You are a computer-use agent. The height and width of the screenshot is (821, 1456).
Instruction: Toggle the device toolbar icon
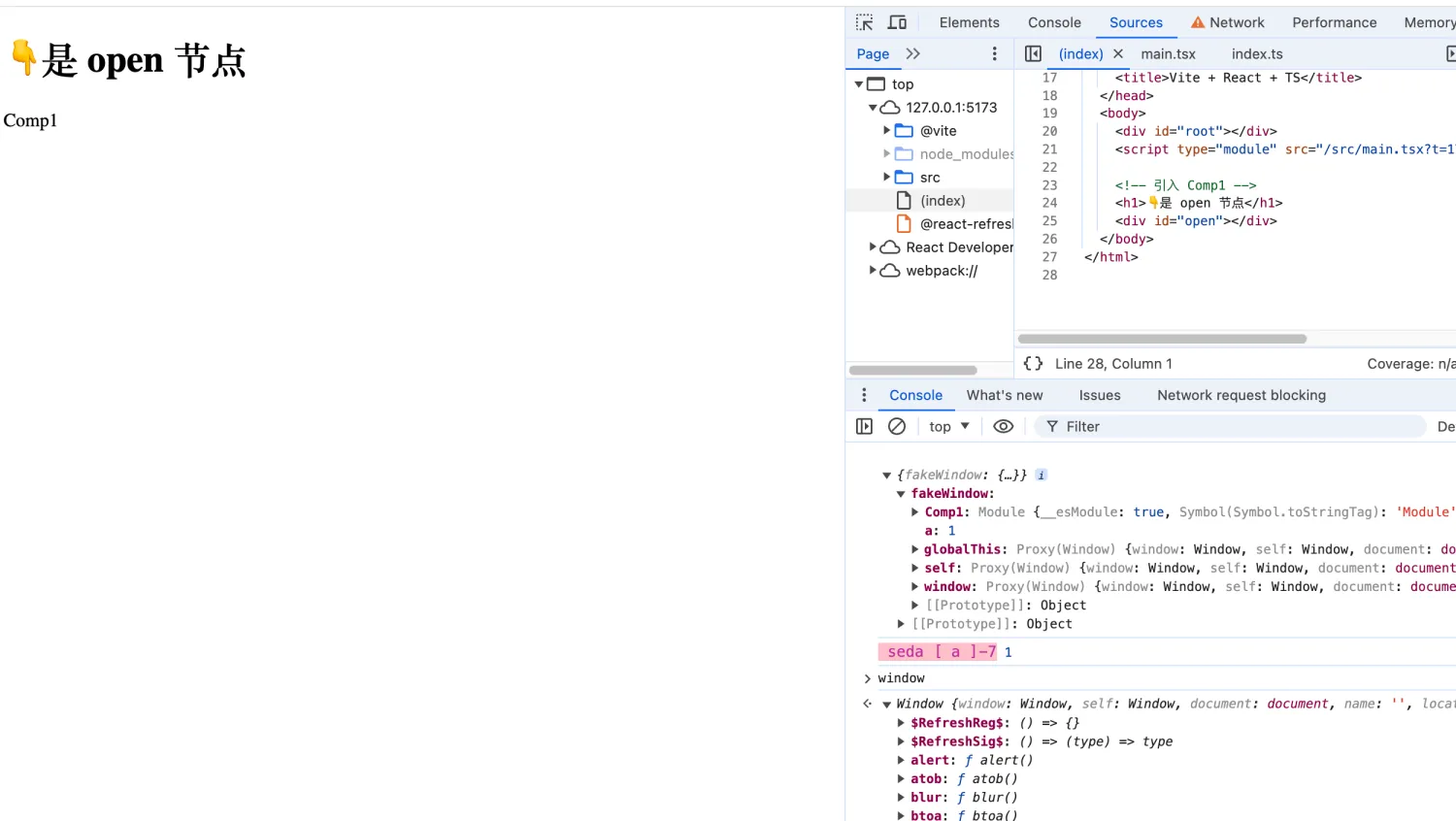tap(898, 22)
